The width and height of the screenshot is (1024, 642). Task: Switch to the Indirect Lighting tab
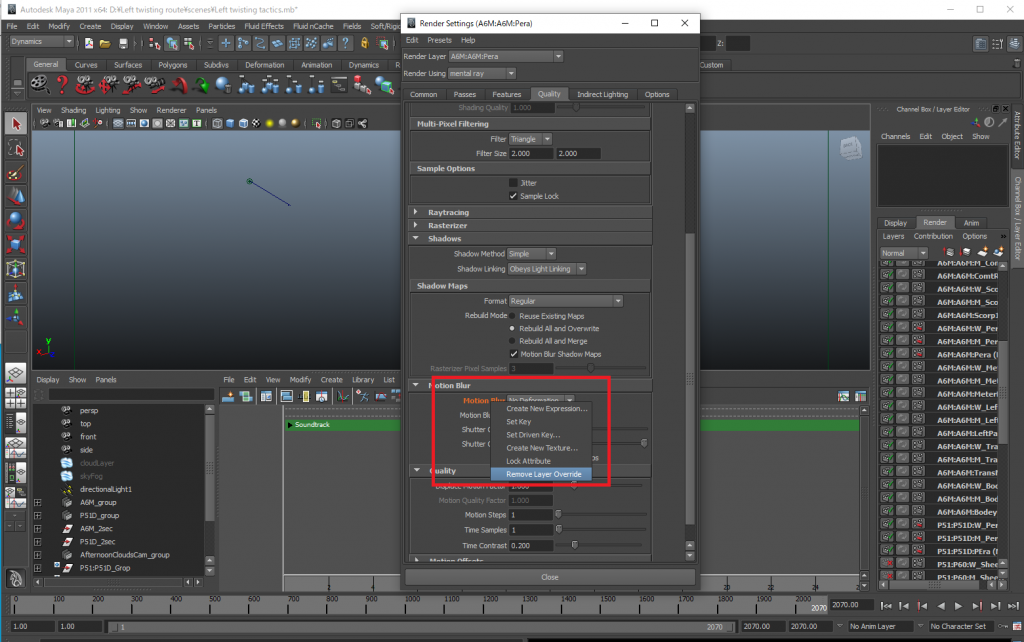(x=602, y=94)
